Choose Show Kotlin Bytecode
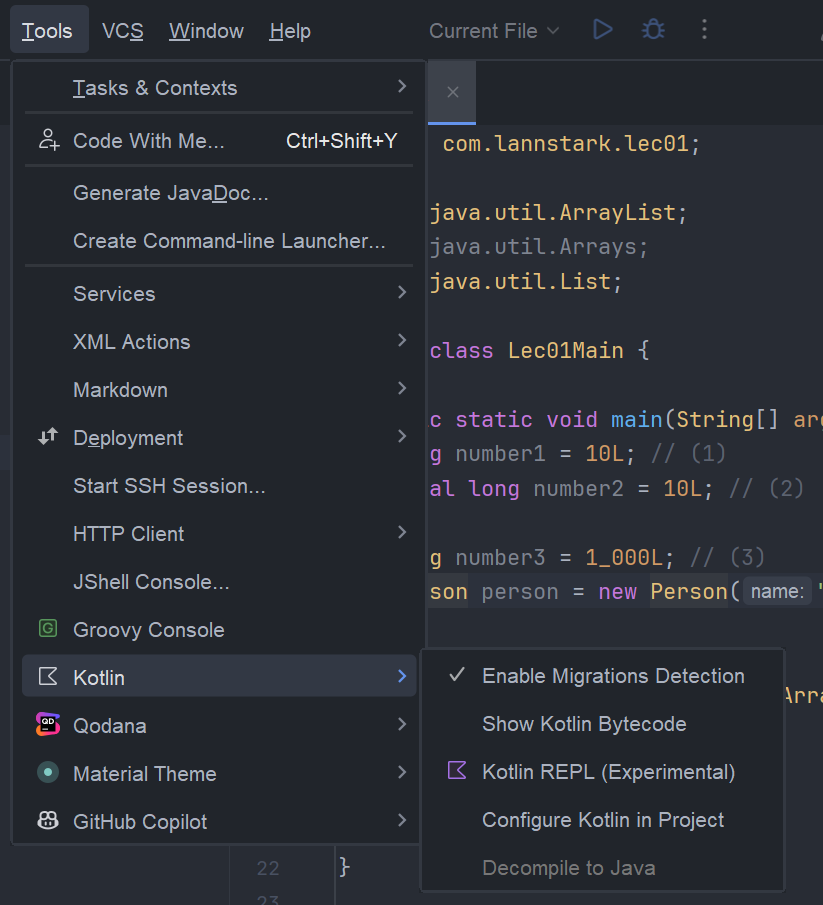This screenshot has width=823, height=905. point(603,724)
